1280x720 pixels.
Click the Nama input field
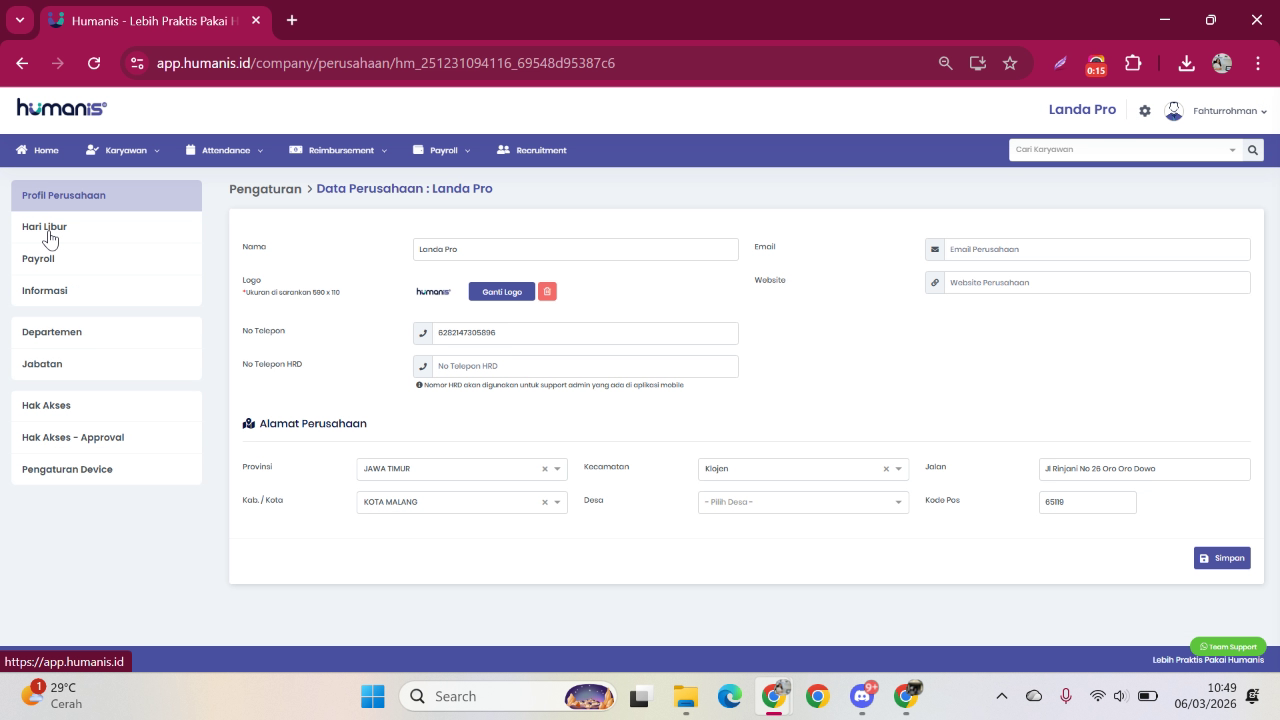point(576,249)
